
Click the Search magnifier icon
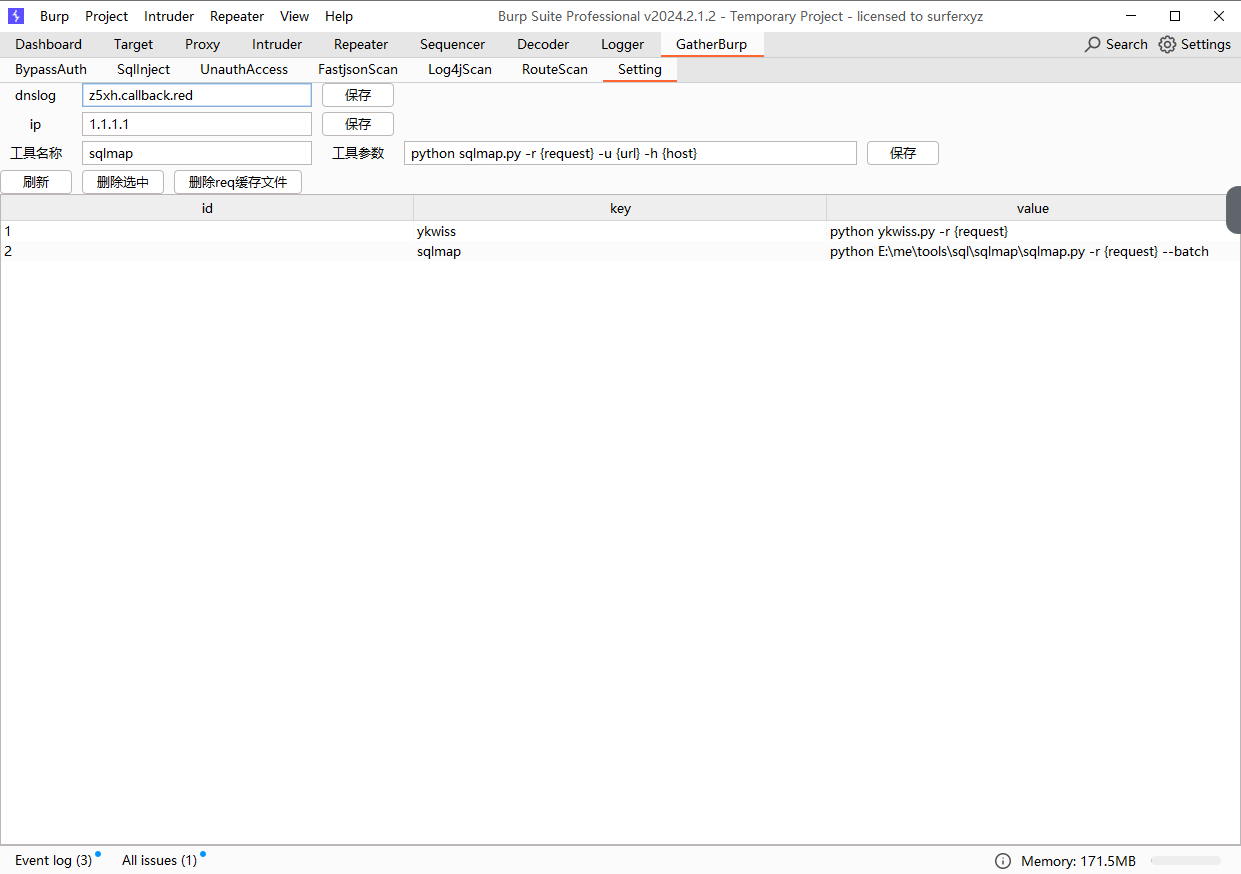1093,44
